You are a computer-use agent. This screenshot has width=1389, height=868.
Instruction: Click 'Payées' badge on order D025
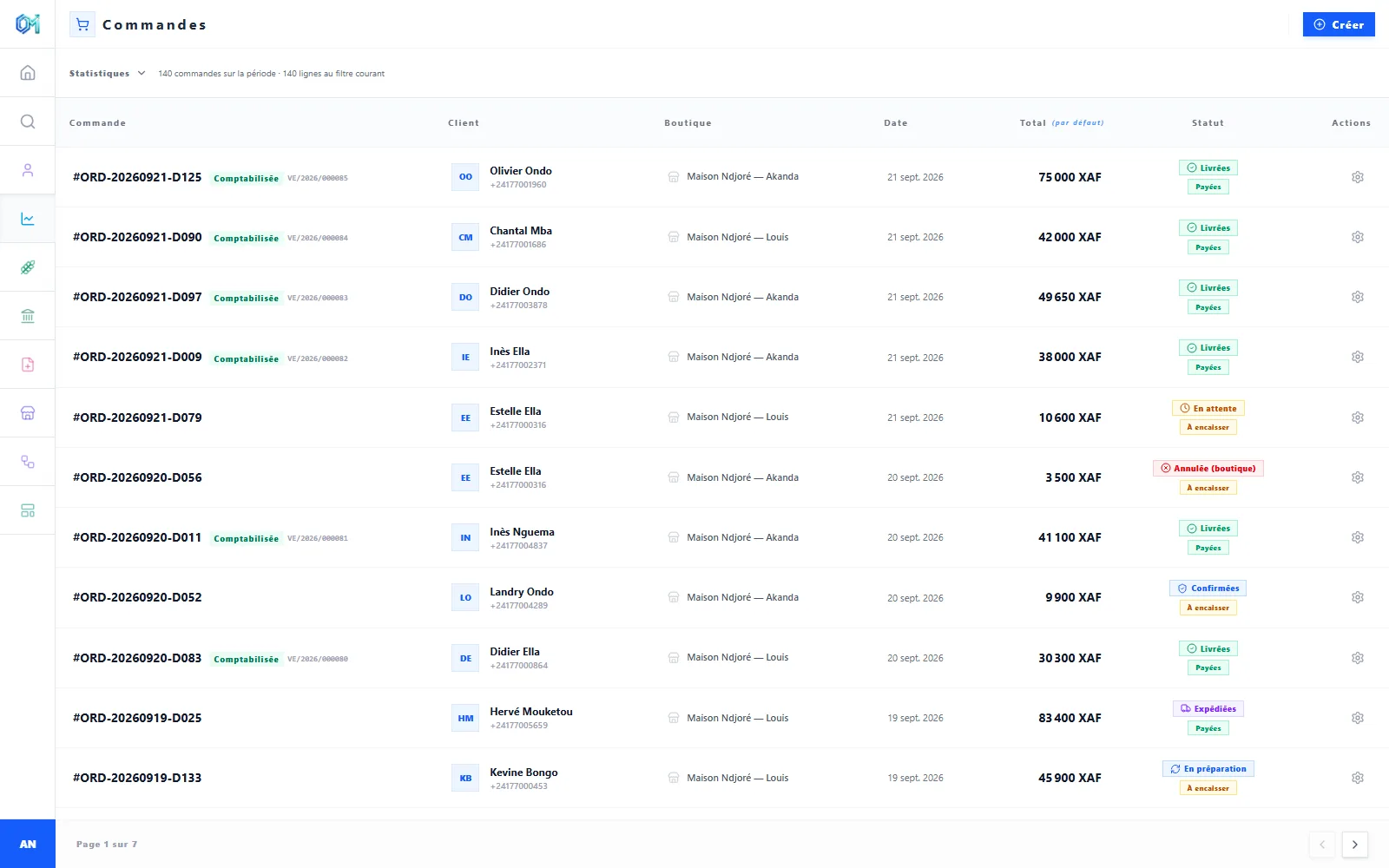click(x=1208, y=728)
